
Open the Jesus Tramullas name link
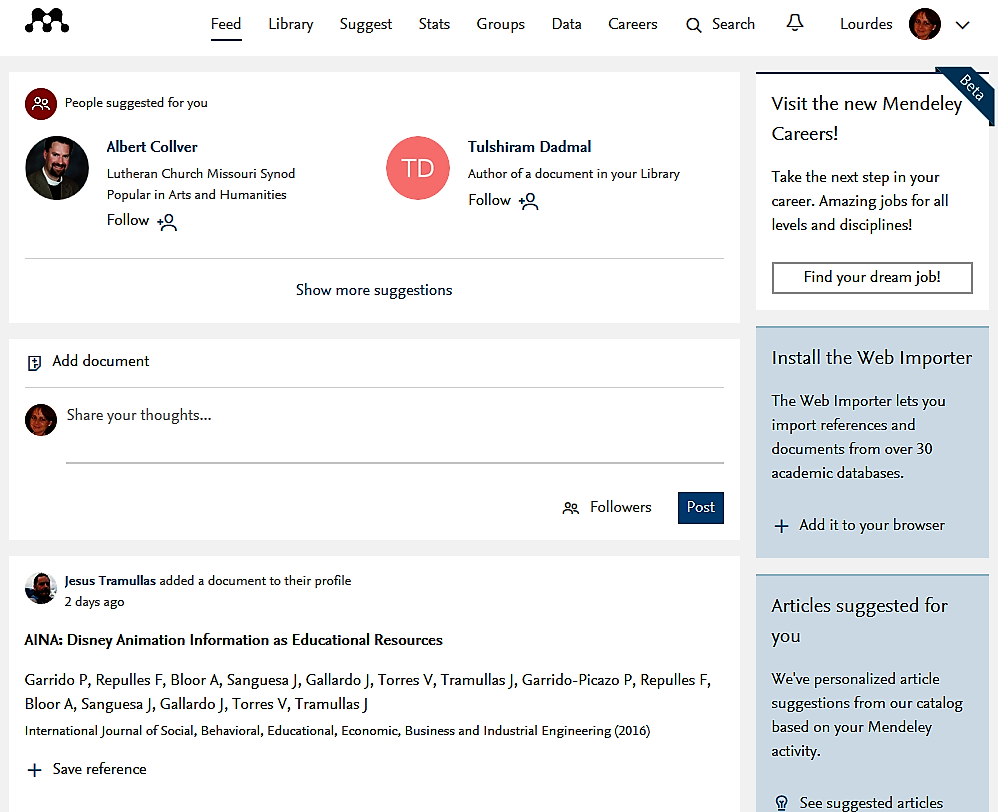110,581
